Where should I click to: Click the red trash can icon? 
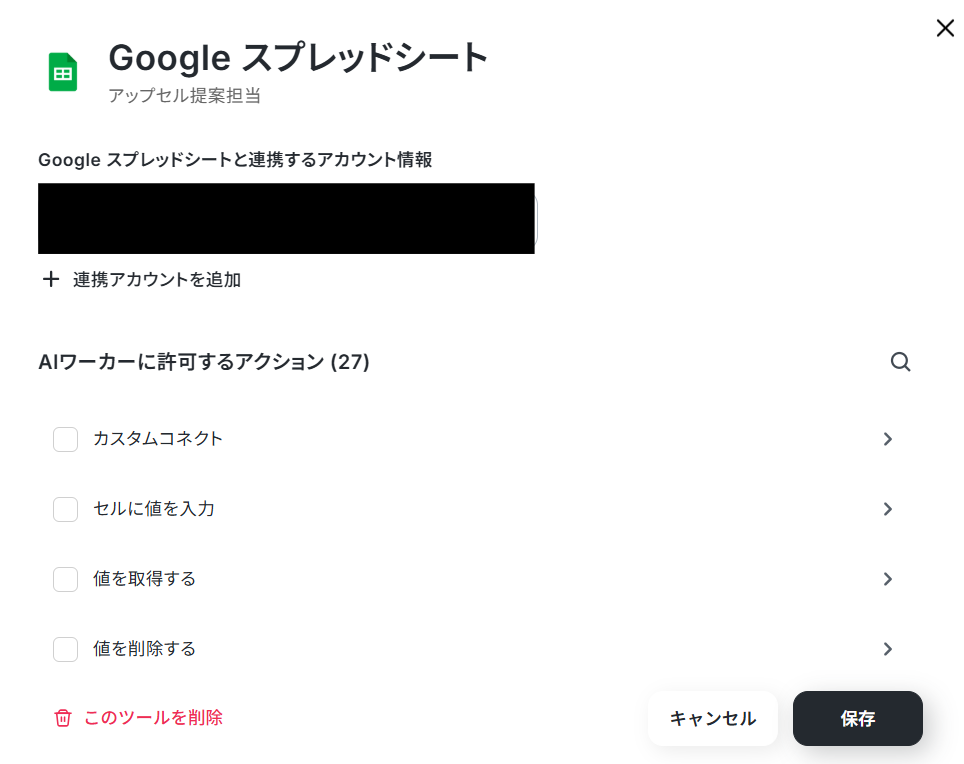click(x=63, y=718)
